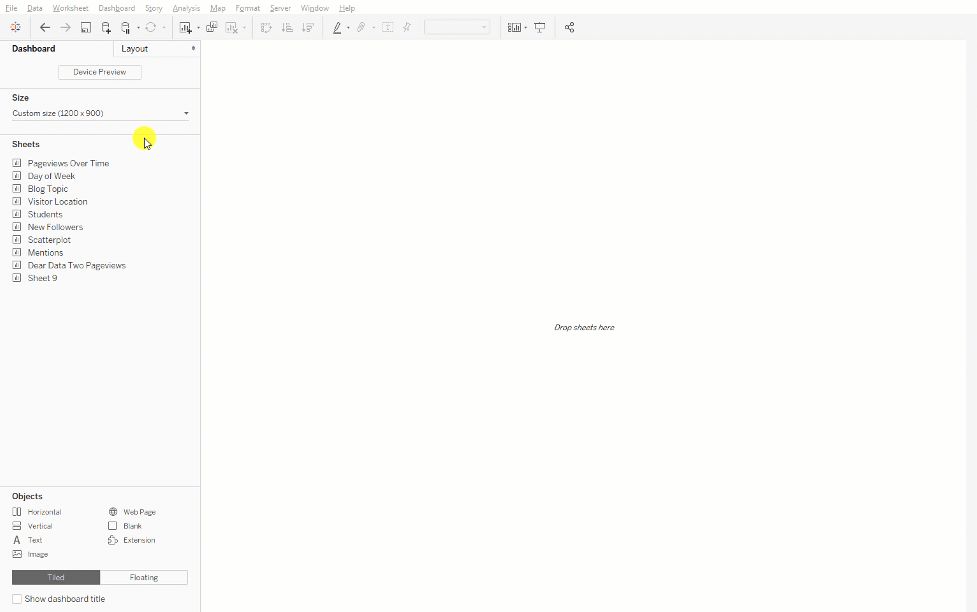Open the Story menu
Viewport: 977px width, 612px height.
click(153, 8)
